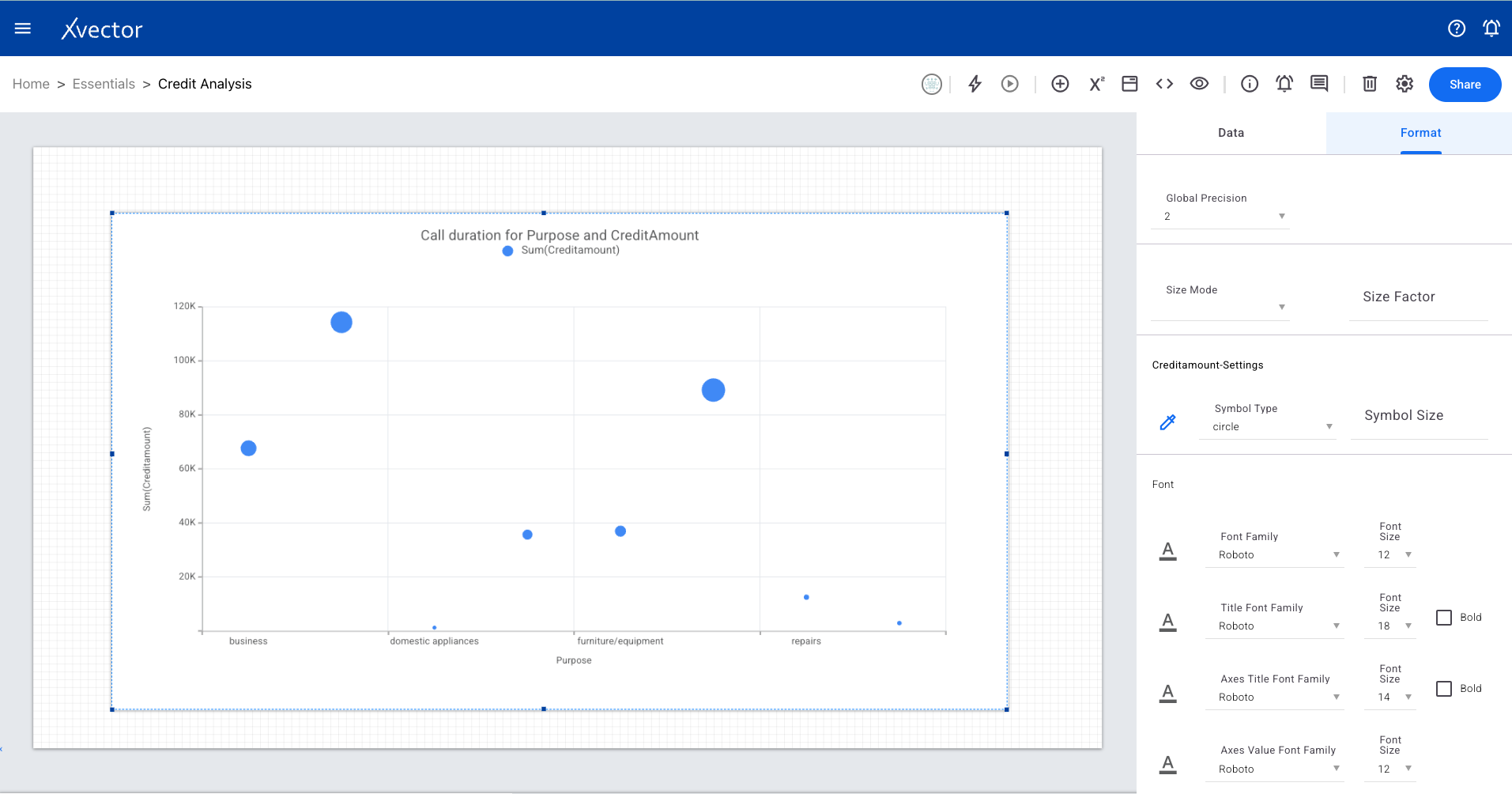Open the X squared formula icon
This screenshot has height=794, width=1512.
click(x=1096, y=84)
